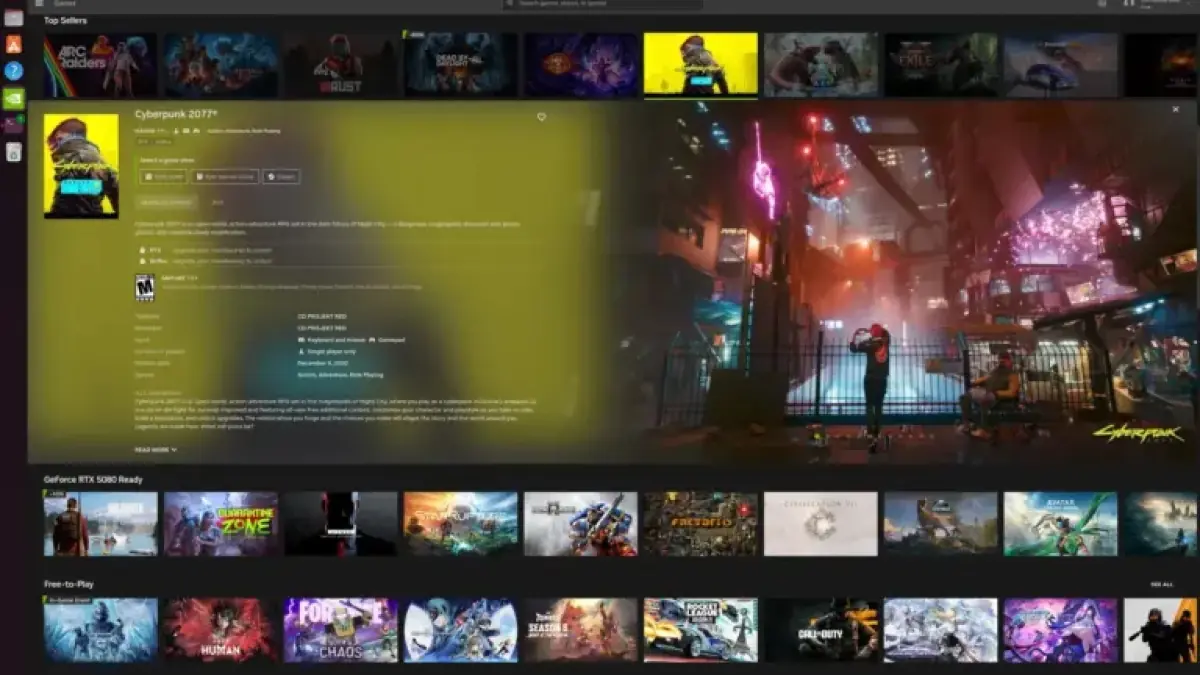Open the Rocket League game tile
1200x675 pixels.
(x=700, y=630)
